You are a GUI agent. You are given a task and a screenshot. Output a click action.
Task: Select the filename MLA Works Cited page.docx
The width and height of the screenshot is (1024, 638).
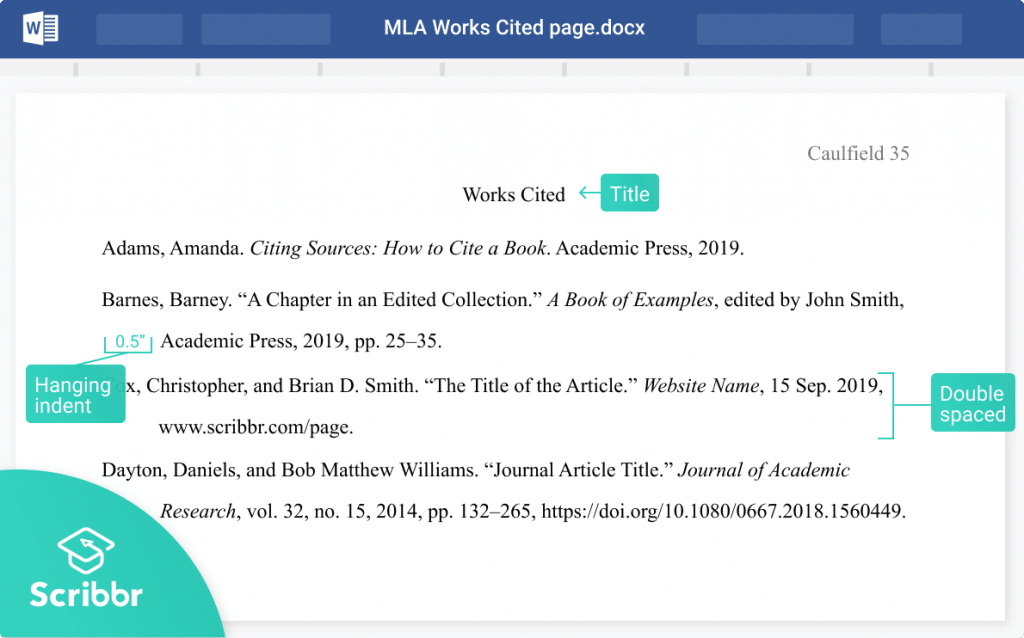[513, 28]
